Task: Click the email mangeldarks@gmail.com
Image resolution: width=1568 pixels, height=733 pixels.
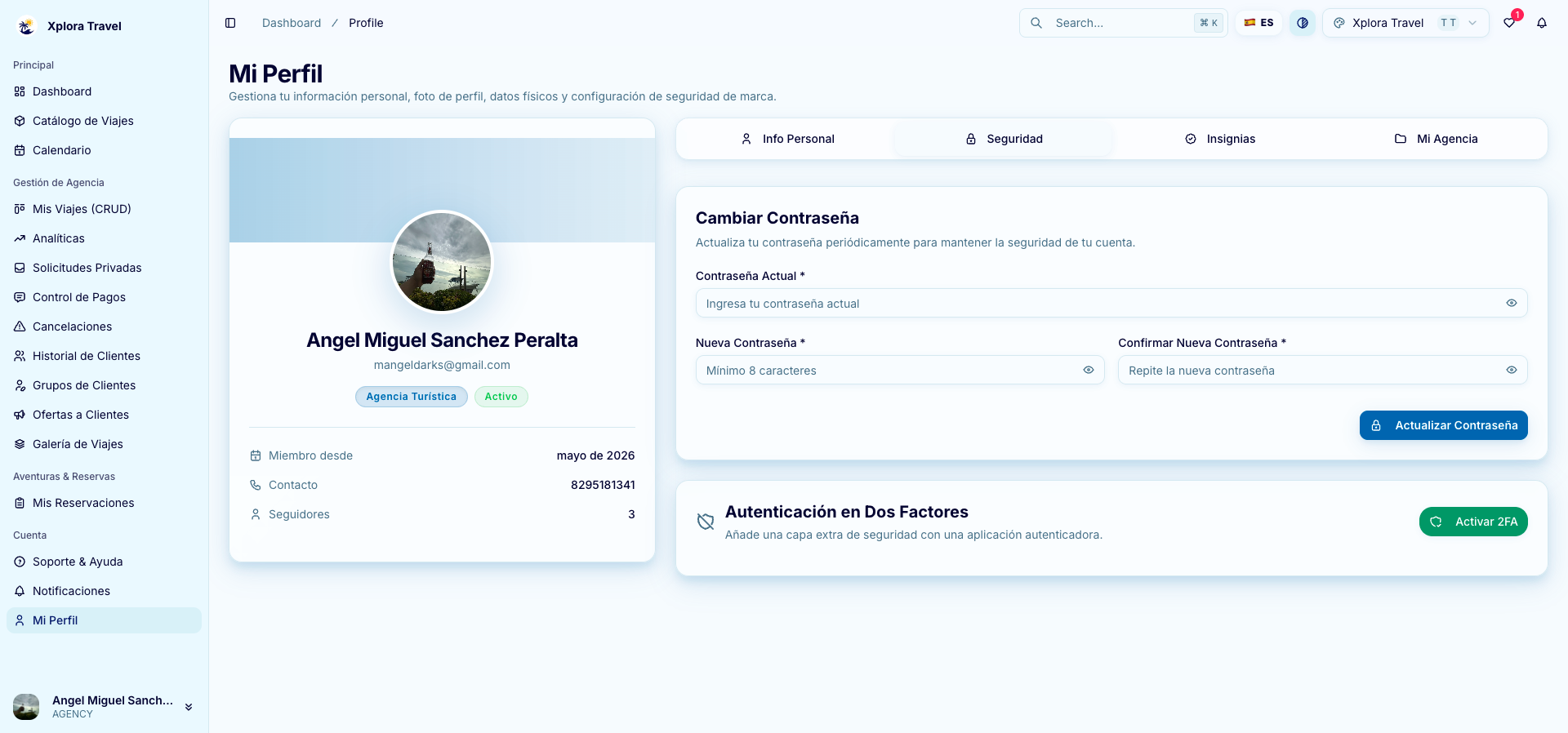Action: tap(442, 365)
